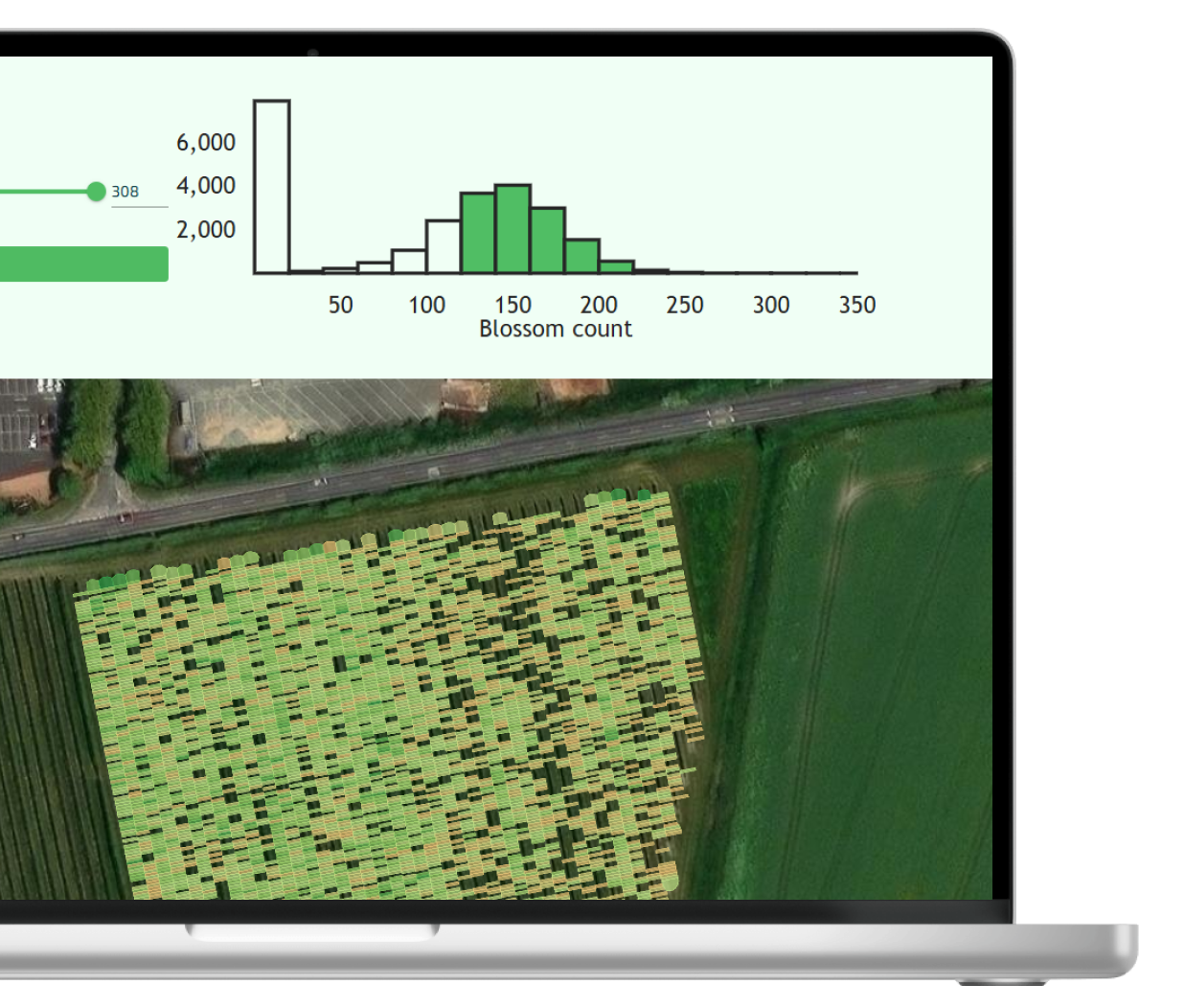This screenshot has height=1008, width=1185.
Task: Select the tallest white histogram bar
Action: 272,186
